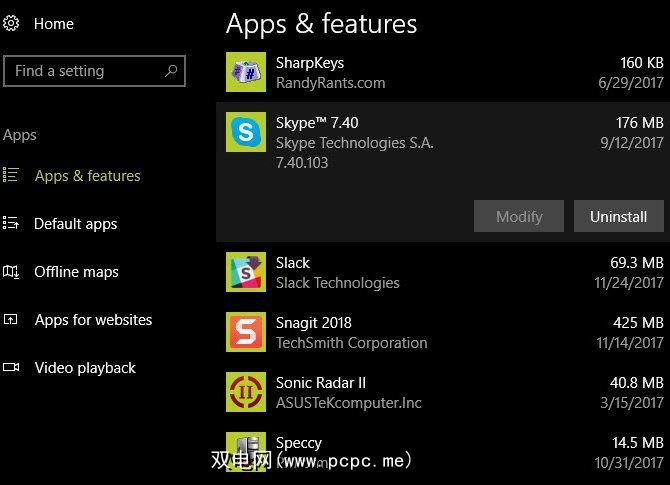Click the 176 MB size value

coord(640,123)
